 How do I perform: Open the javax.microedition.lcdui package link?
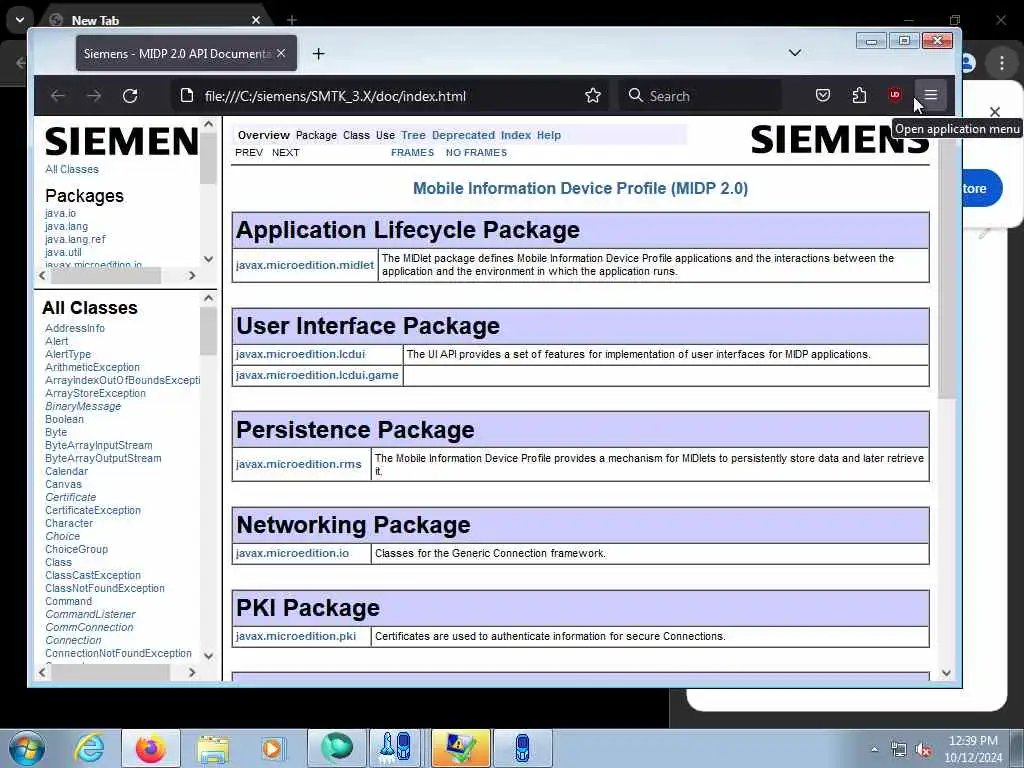[300, 355]
